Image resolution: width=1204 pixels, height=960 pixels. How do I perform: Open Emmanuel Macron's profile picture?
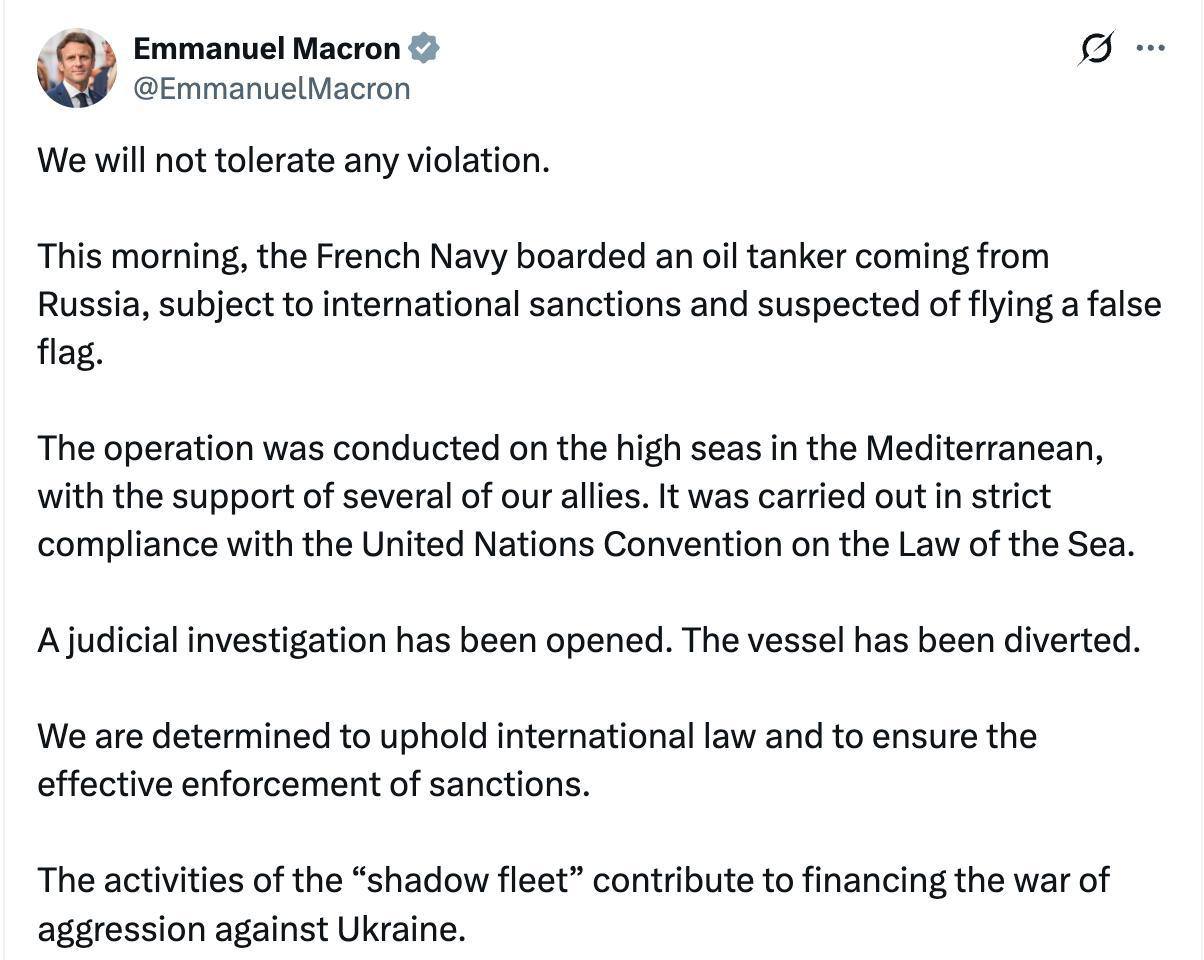click(x=77, y=68)
